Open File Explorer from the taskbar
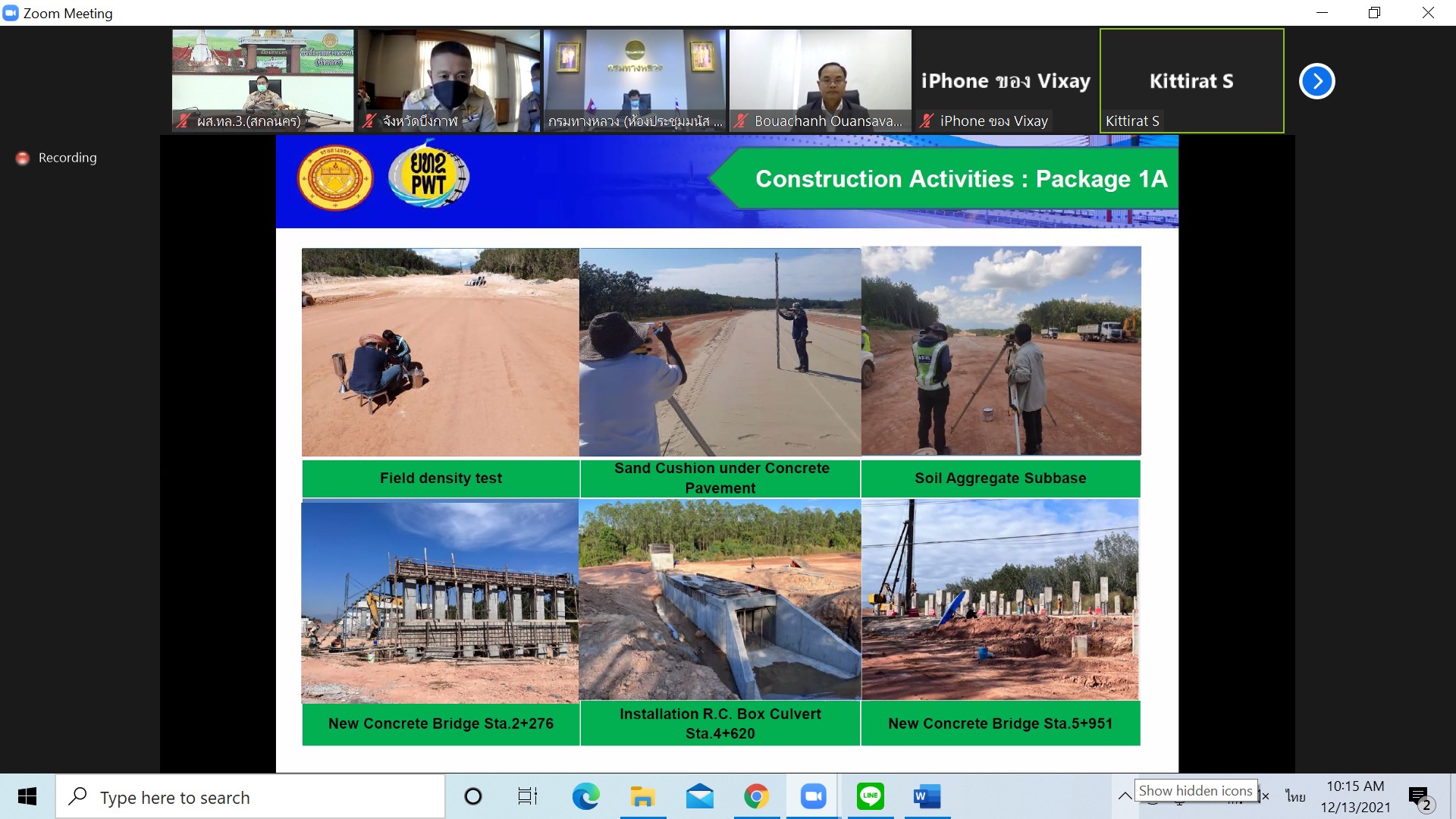 642,796
